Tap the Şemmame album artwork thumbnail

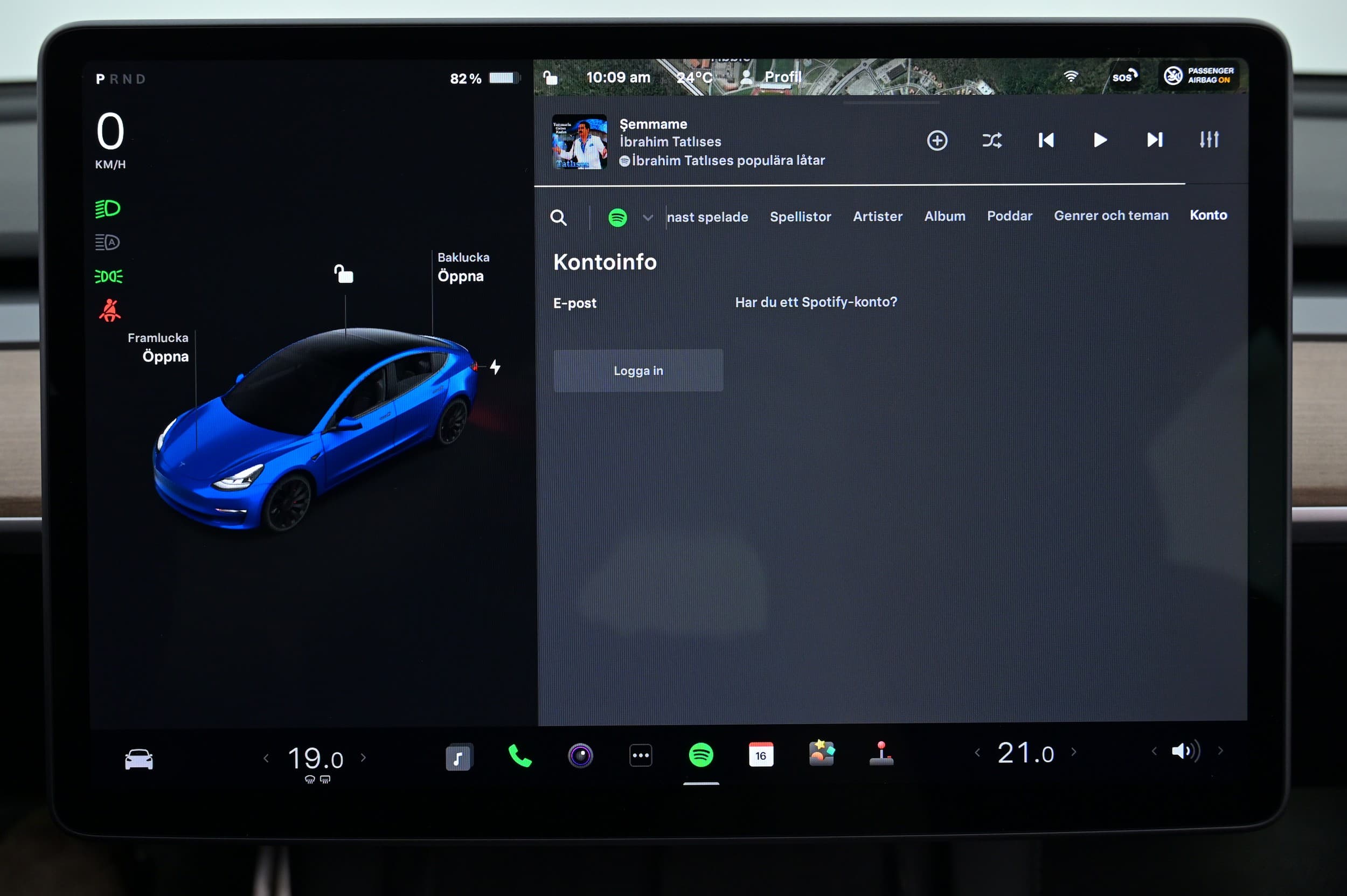580,142
